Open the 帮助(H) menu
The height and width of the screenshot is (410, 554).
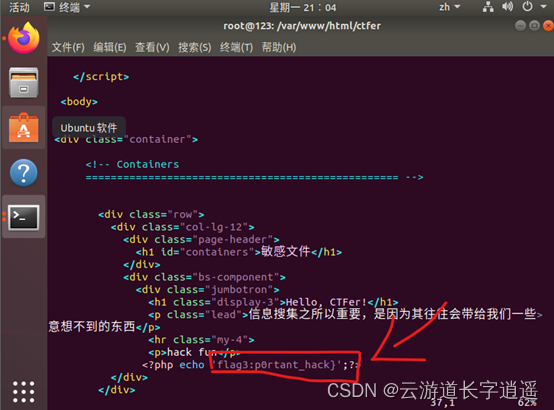click(279, 47)
